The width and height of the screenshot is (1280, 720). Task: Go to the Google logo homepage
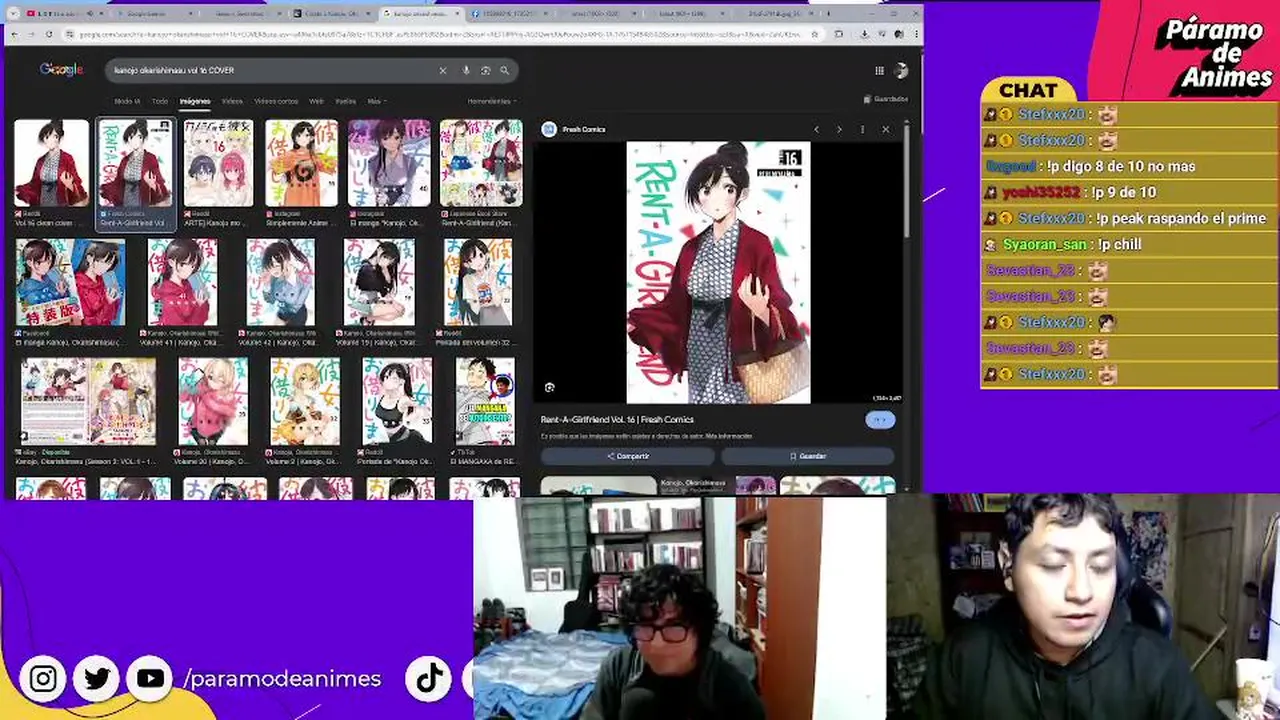[61, 70]
